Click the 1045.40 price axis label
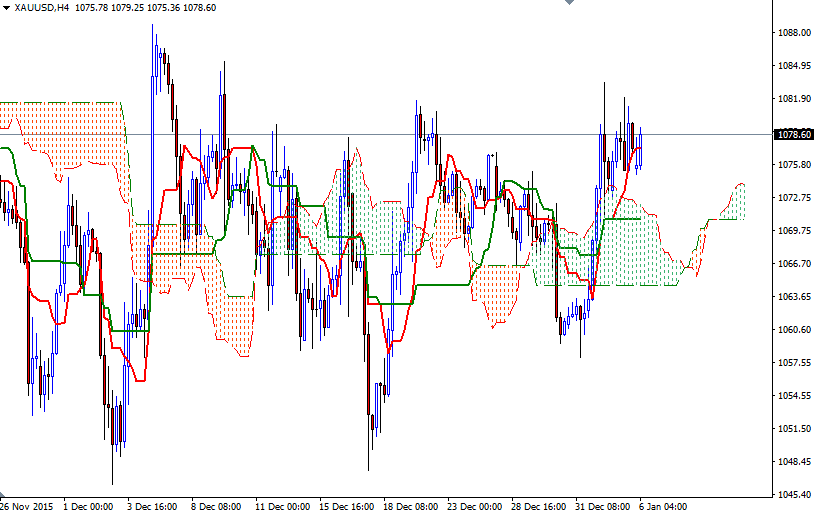The width and height of the screenshot is (814, 516). coord(794,495)
